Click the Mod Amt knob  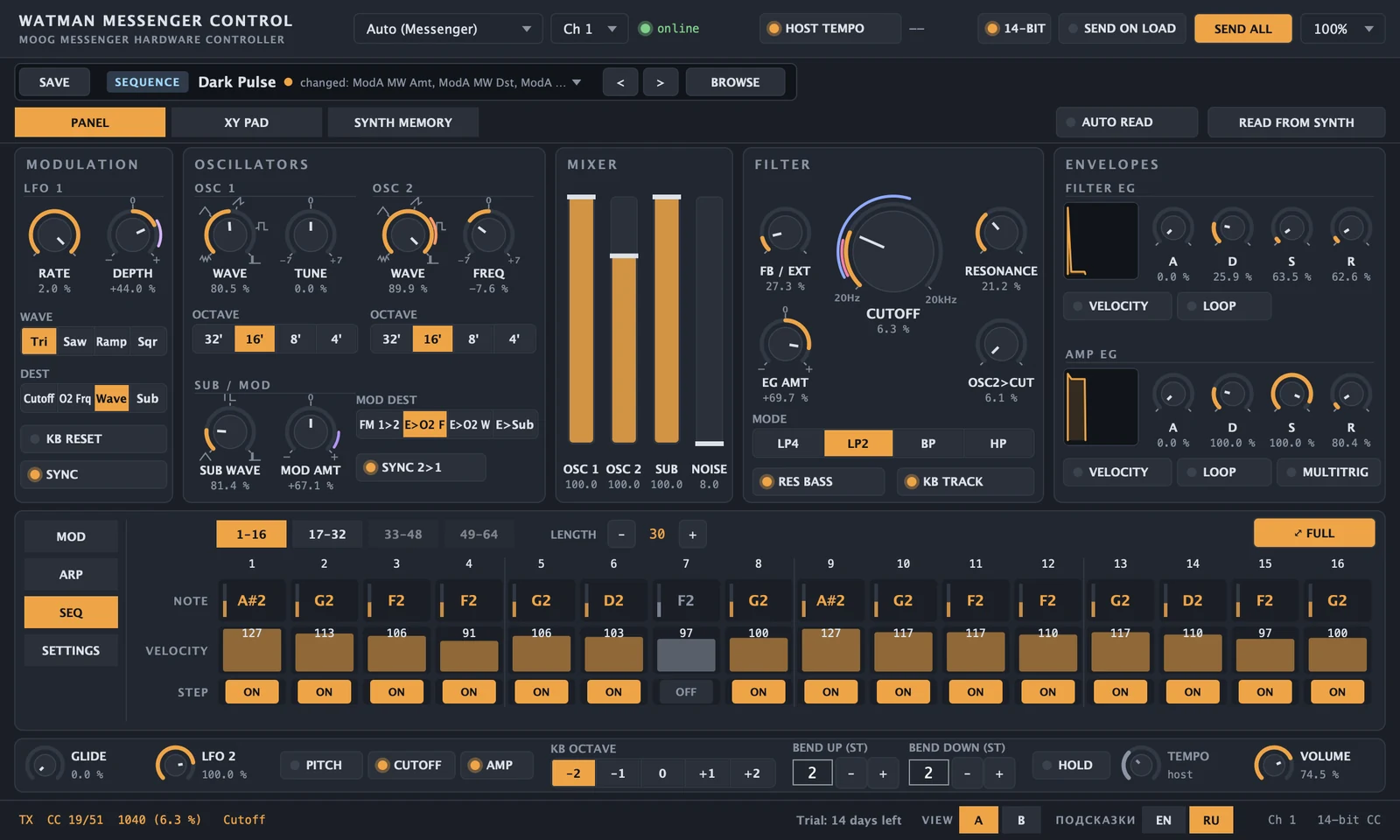[311, 431]
